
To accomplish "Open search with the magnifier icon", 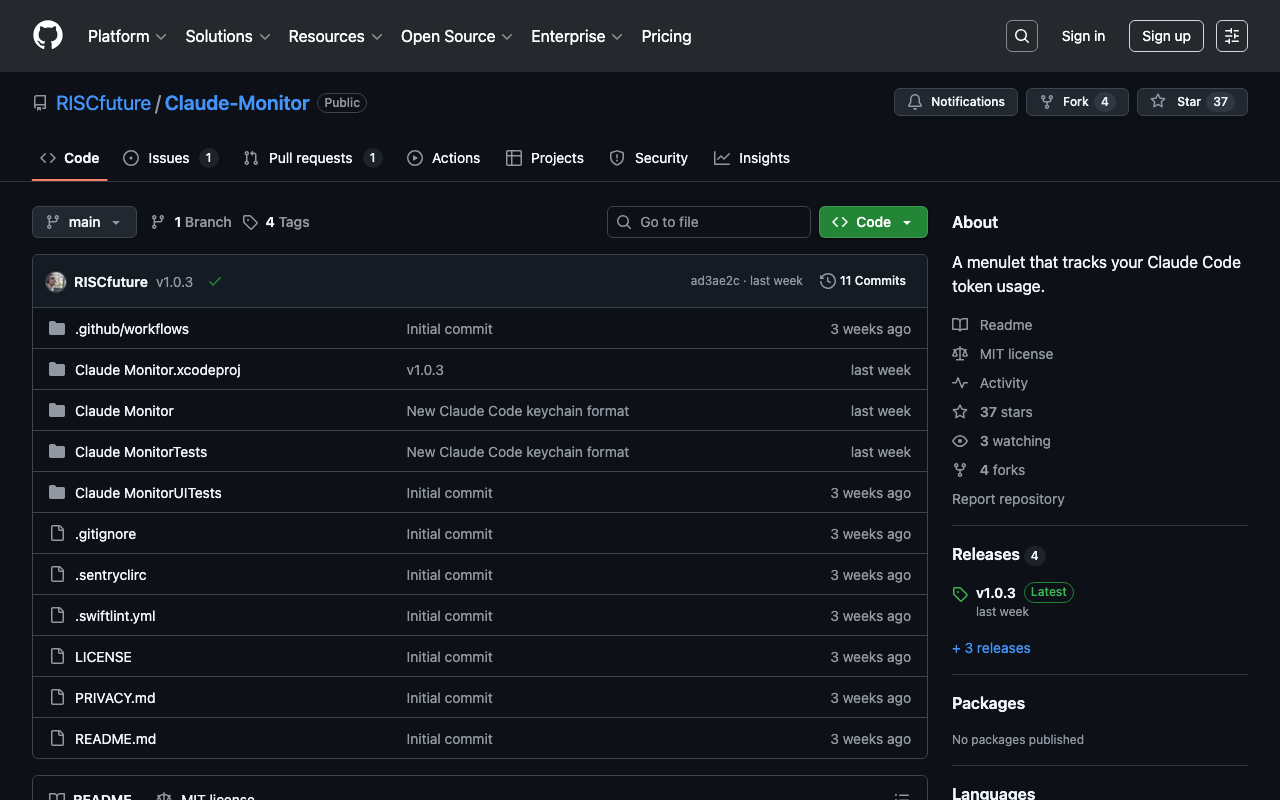I will tap(1021, 36).
